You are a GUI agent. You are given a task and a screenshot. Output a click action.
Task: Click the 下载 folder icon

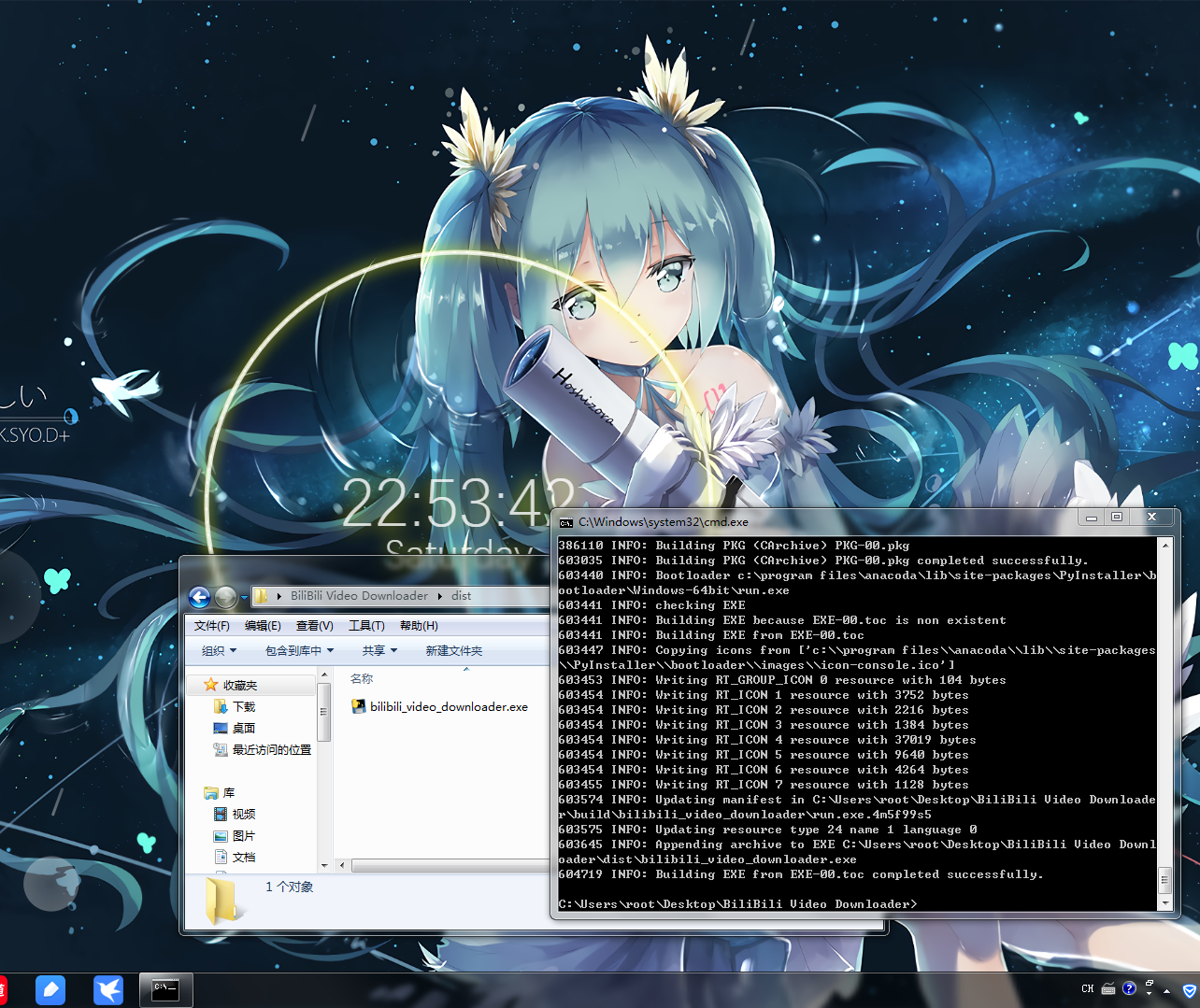[221, 706]
